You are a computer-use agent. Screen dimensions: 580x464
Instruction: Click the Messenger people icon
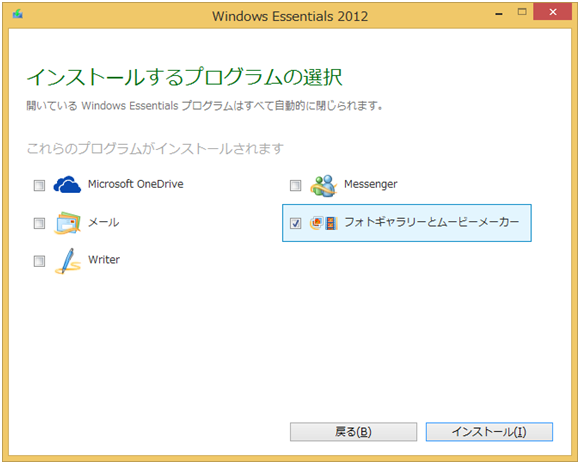click(x=323, y=185)
